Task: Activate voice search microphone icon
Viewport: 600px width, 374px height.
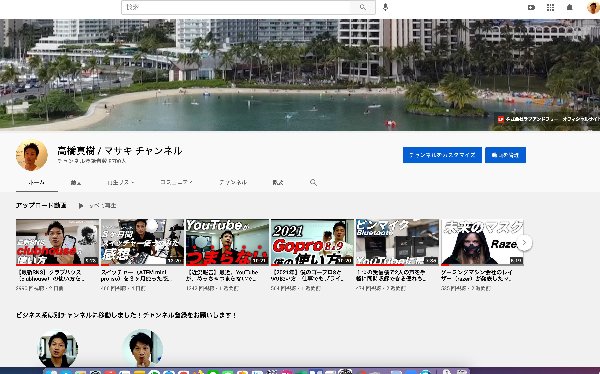Action: (385, 7)
